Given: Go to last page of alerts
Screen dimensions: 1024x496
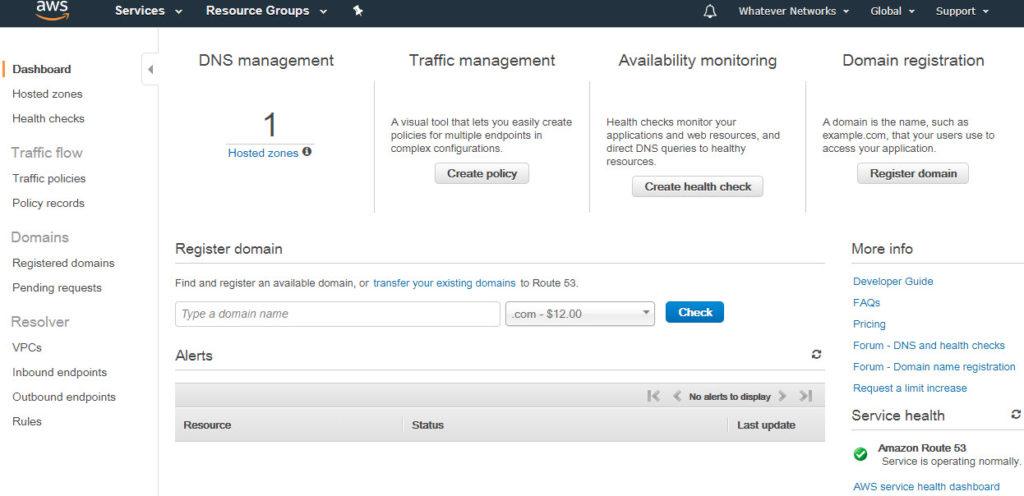Looking at the screenshot, I should point(806,396).
